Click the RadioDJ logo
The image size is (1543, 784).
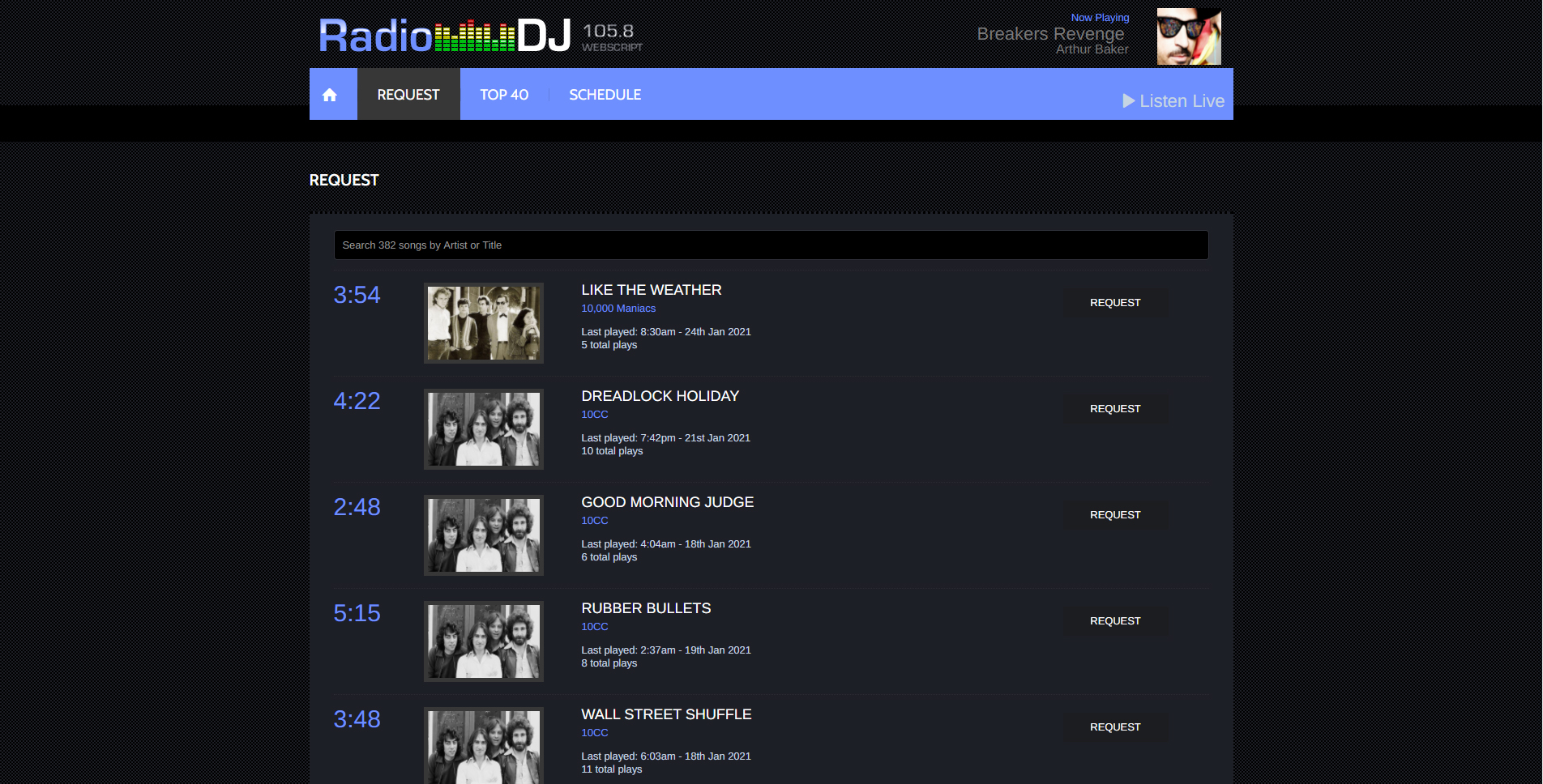coord(445,36)
